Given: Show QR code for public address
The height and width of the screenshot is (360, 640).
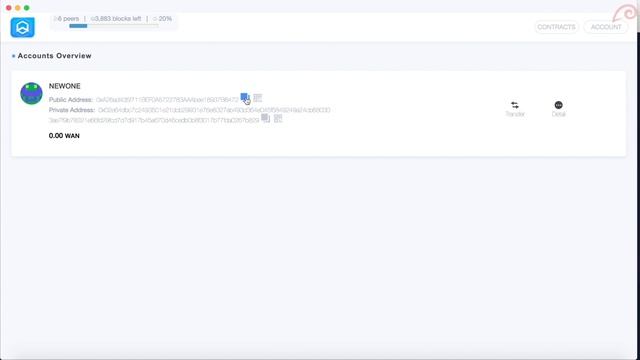Looking at the screenshot, I should tap(258, 98).
